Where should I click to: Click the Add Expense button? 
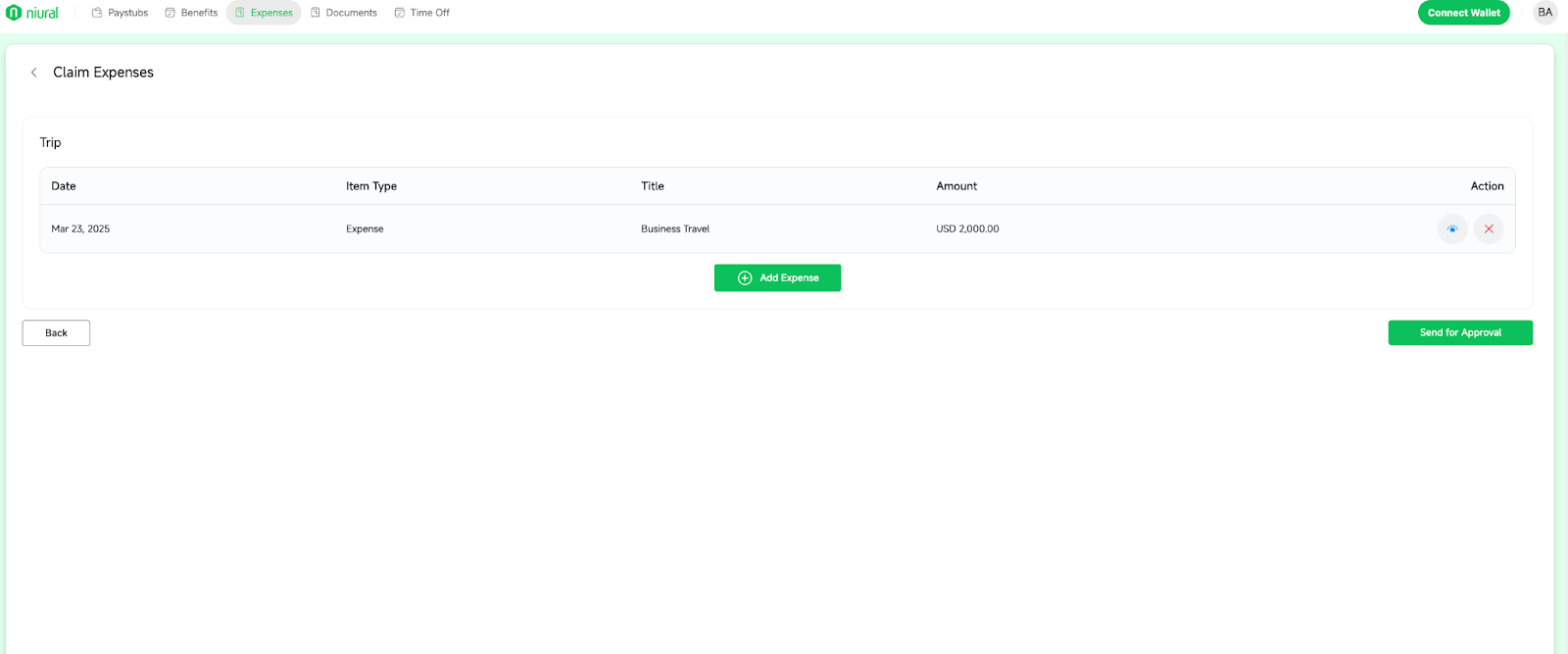777,278
